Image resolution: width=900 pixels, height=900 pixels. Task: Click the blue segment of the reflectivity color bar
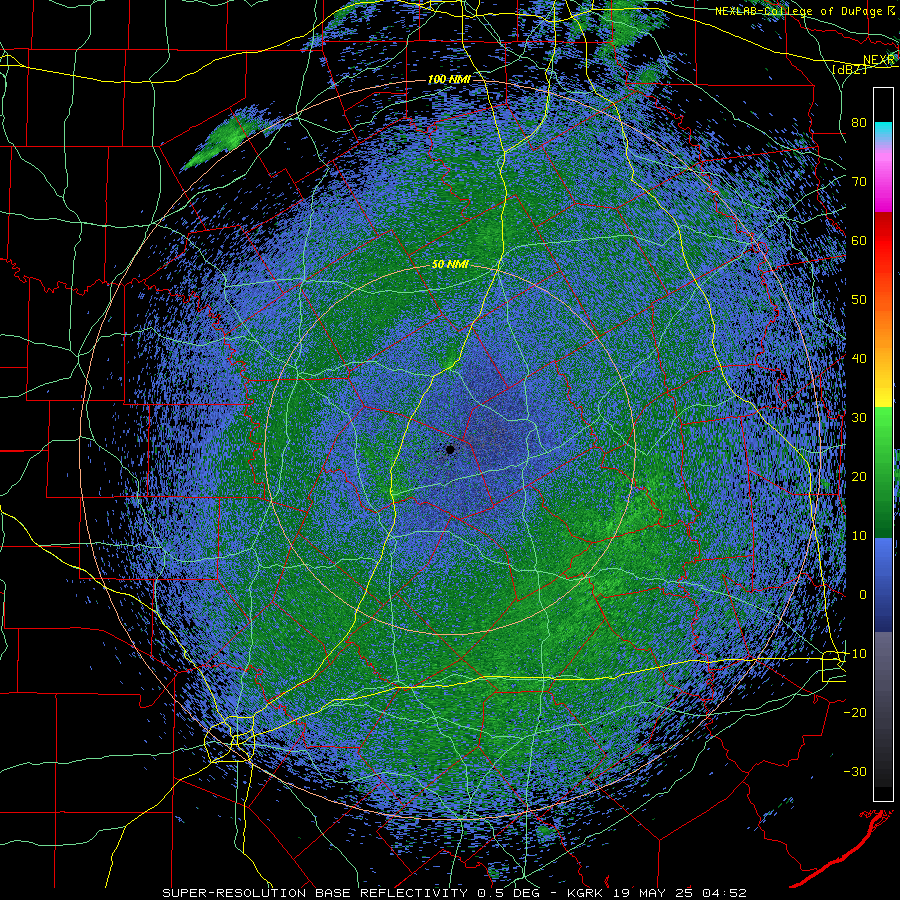coord(883,584)
